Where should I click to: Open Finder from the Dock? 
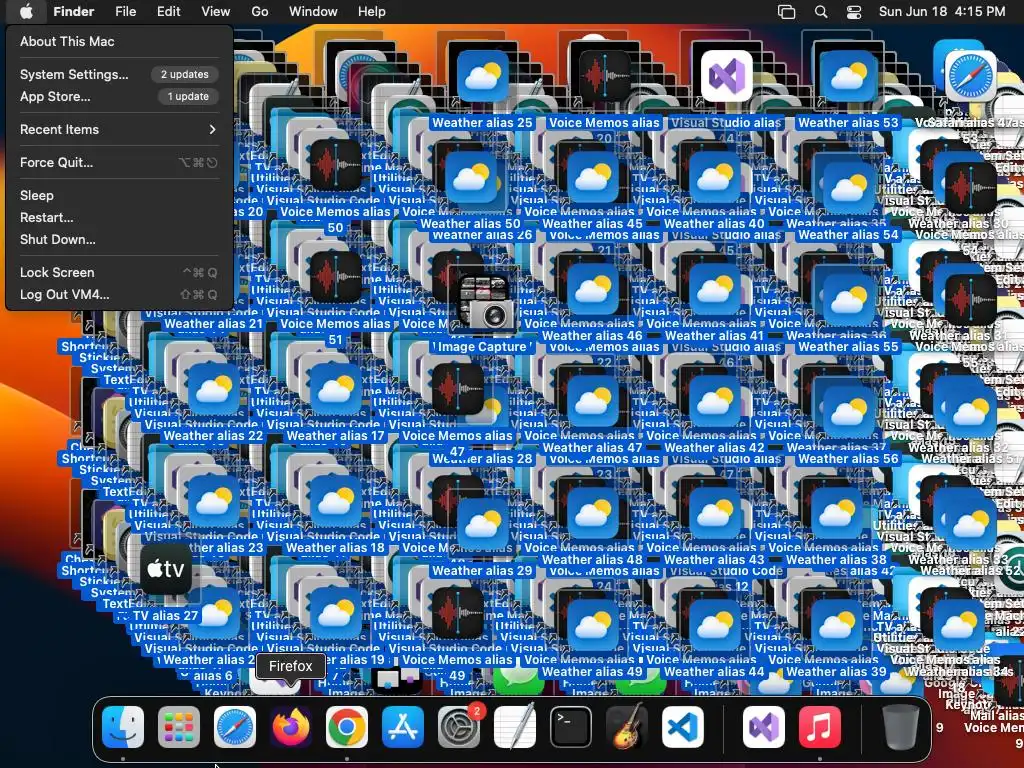tap(123, 727)
